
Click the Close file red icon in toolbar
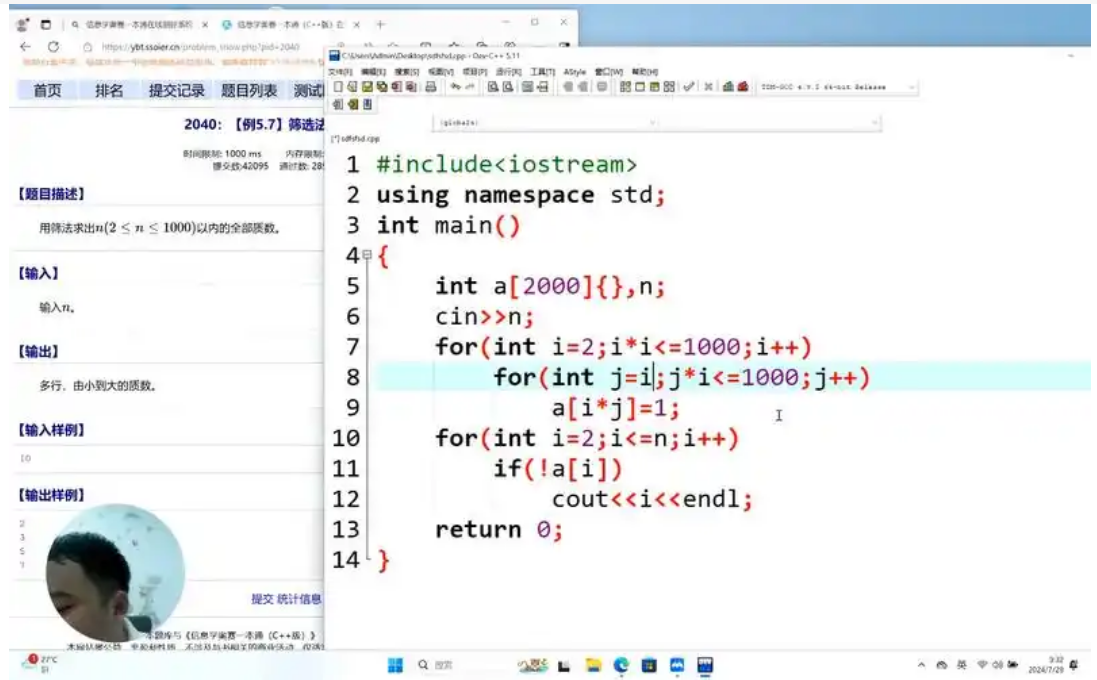(397, 87)
